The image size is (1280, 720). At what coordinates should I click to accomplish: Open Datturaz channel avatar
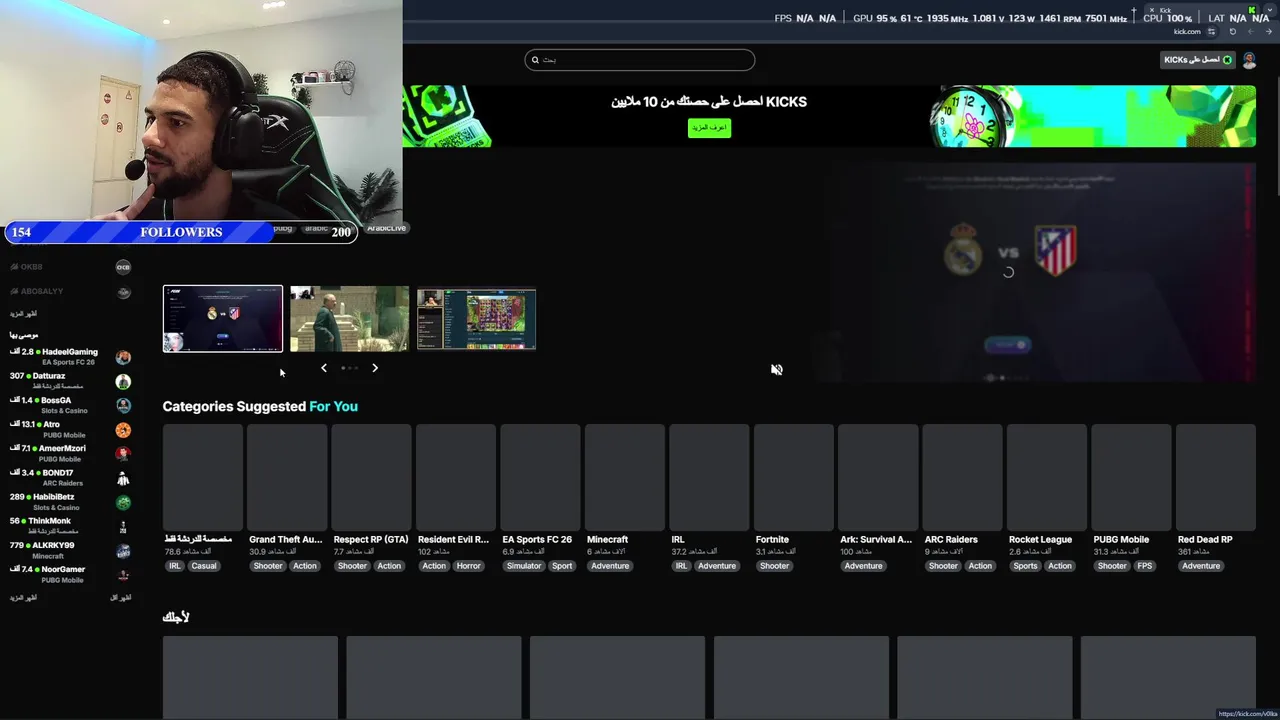[123, 381]
